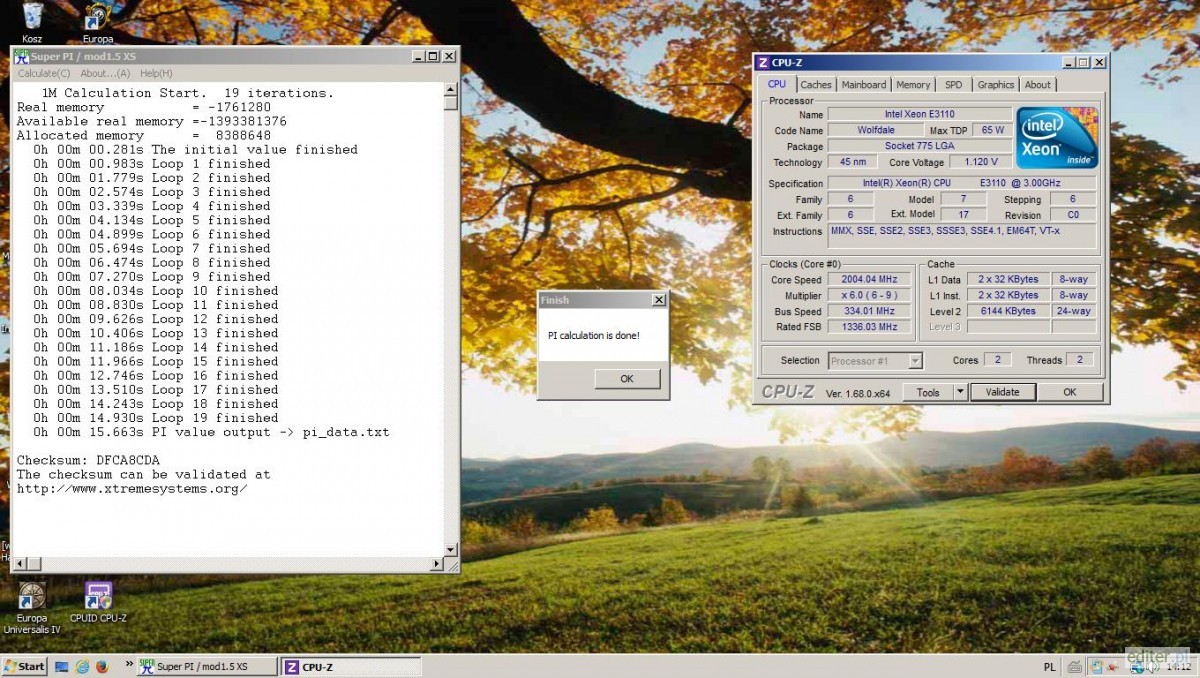Screen dimensions: 1200x678
Task: Click the Allocated memory = 8388648 line
Action: click(144, 135)
